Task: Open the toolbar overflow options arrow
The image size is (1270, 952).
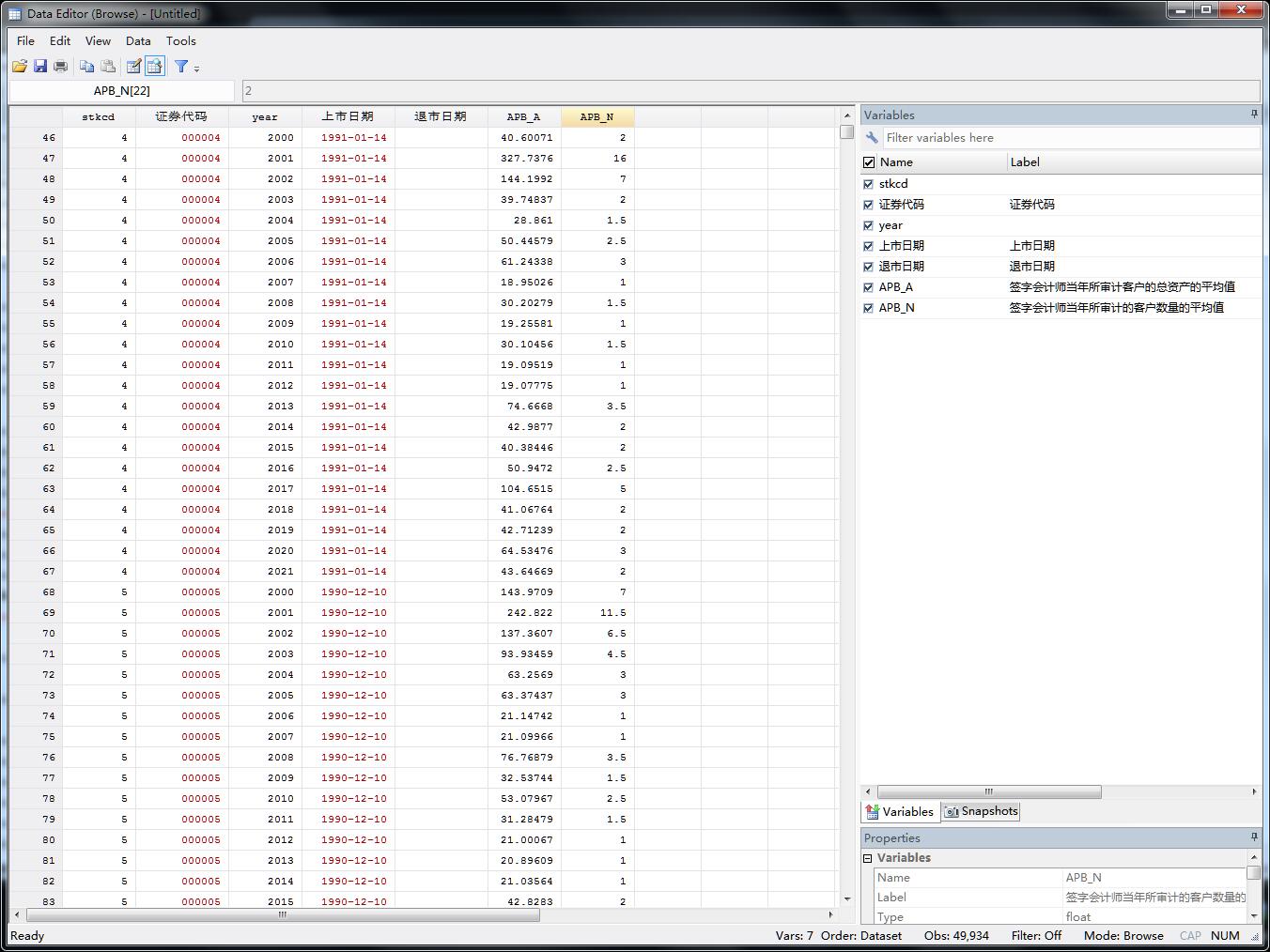Action: 196,68
